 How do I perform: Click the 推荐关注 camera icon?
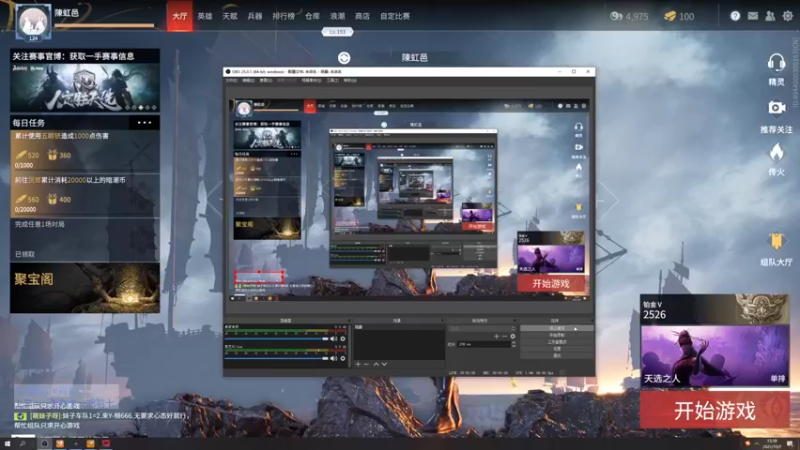(777, 108)
